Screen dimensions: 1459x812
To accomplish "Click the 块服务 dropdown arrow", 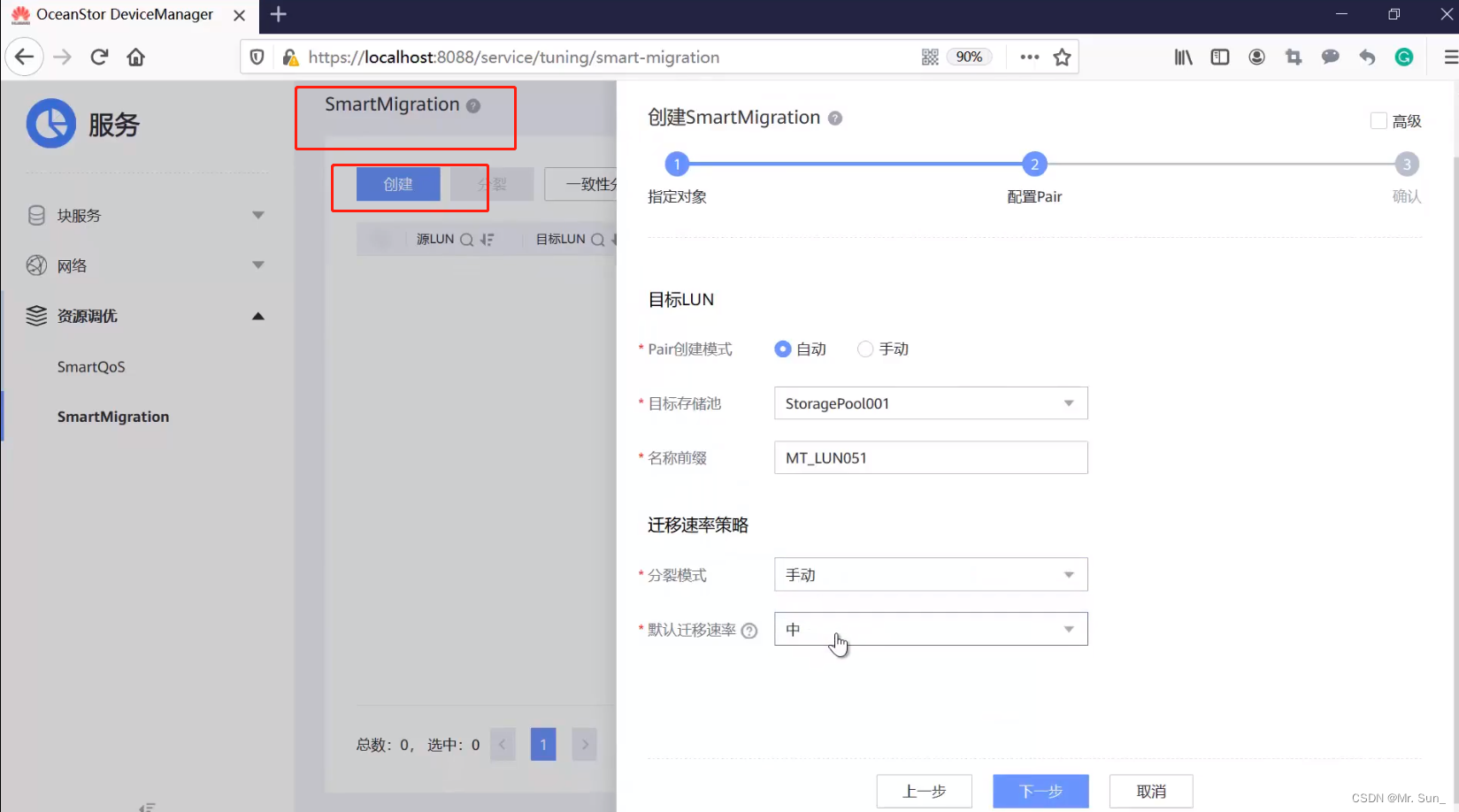I will point(258,215).
